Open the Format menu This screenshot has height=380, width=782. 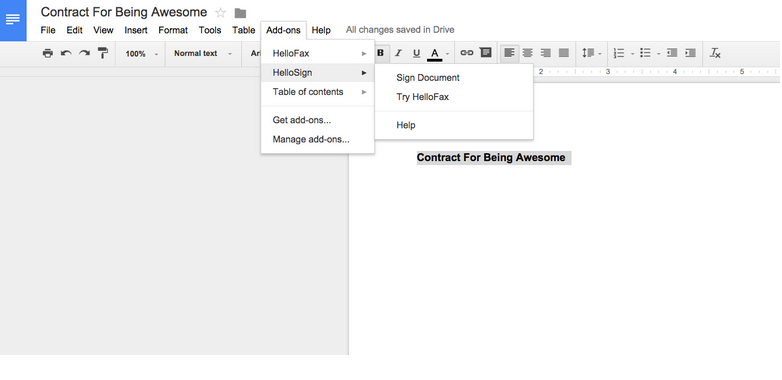pos(173,30)
